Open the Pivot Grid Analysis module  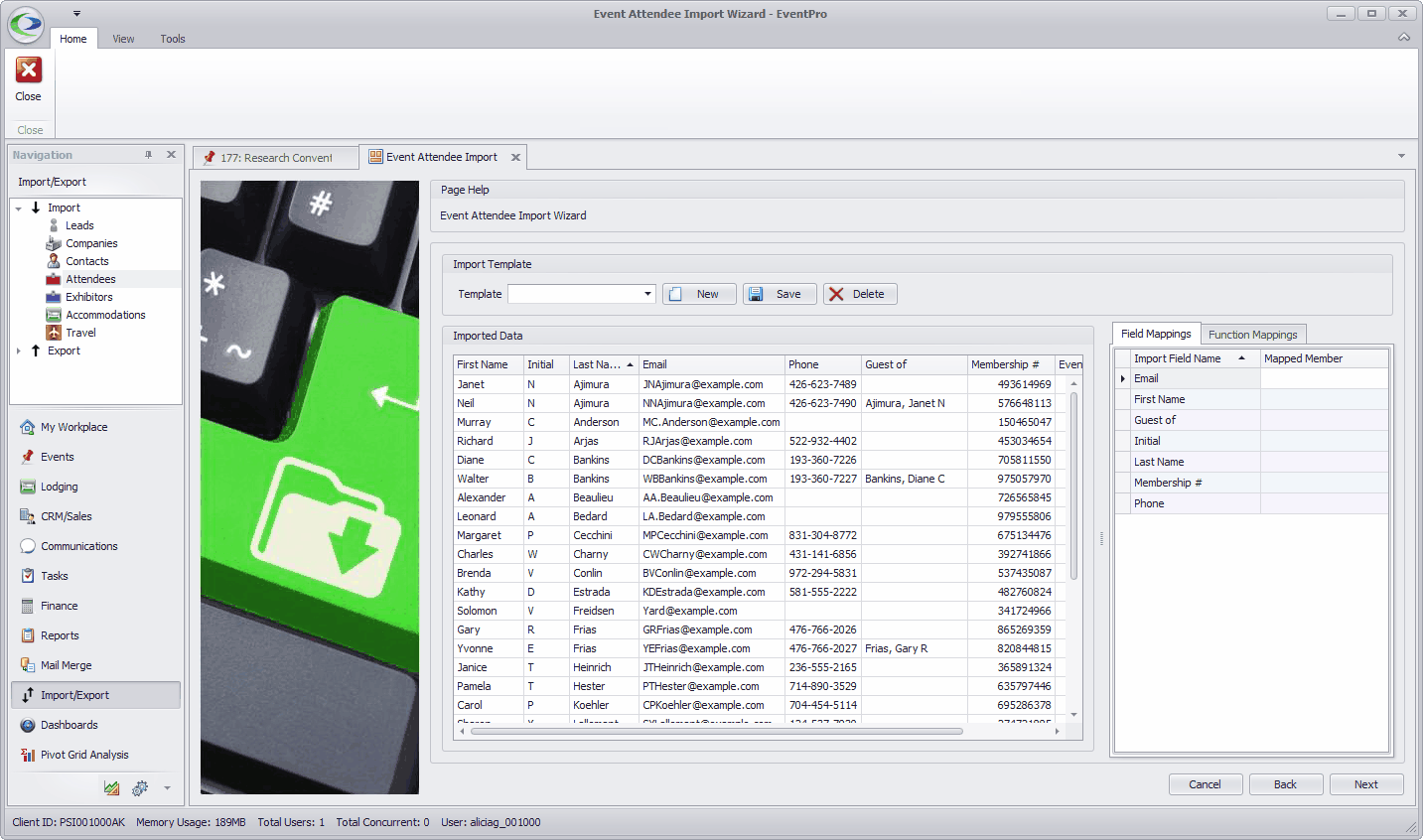tap(95, 755)
